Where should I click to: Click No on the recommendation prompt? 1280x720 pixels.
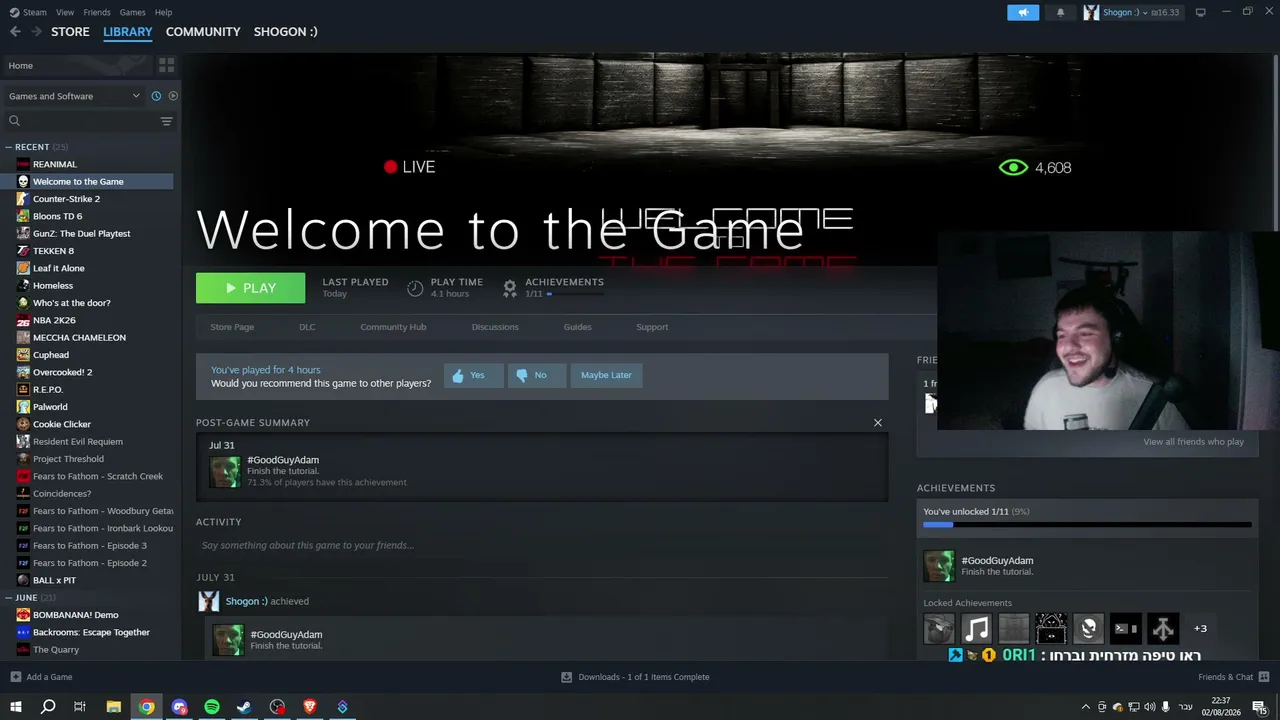coord(537,376)
